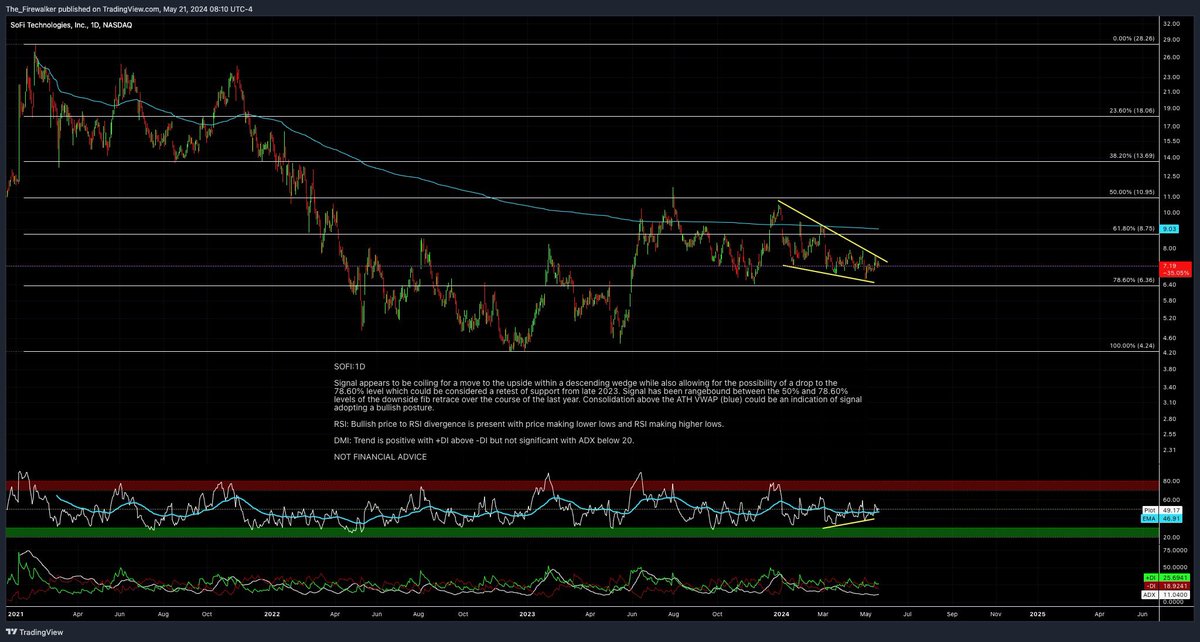
Task: Click the TradingView logo at bottom left
Action: (32, 633)
